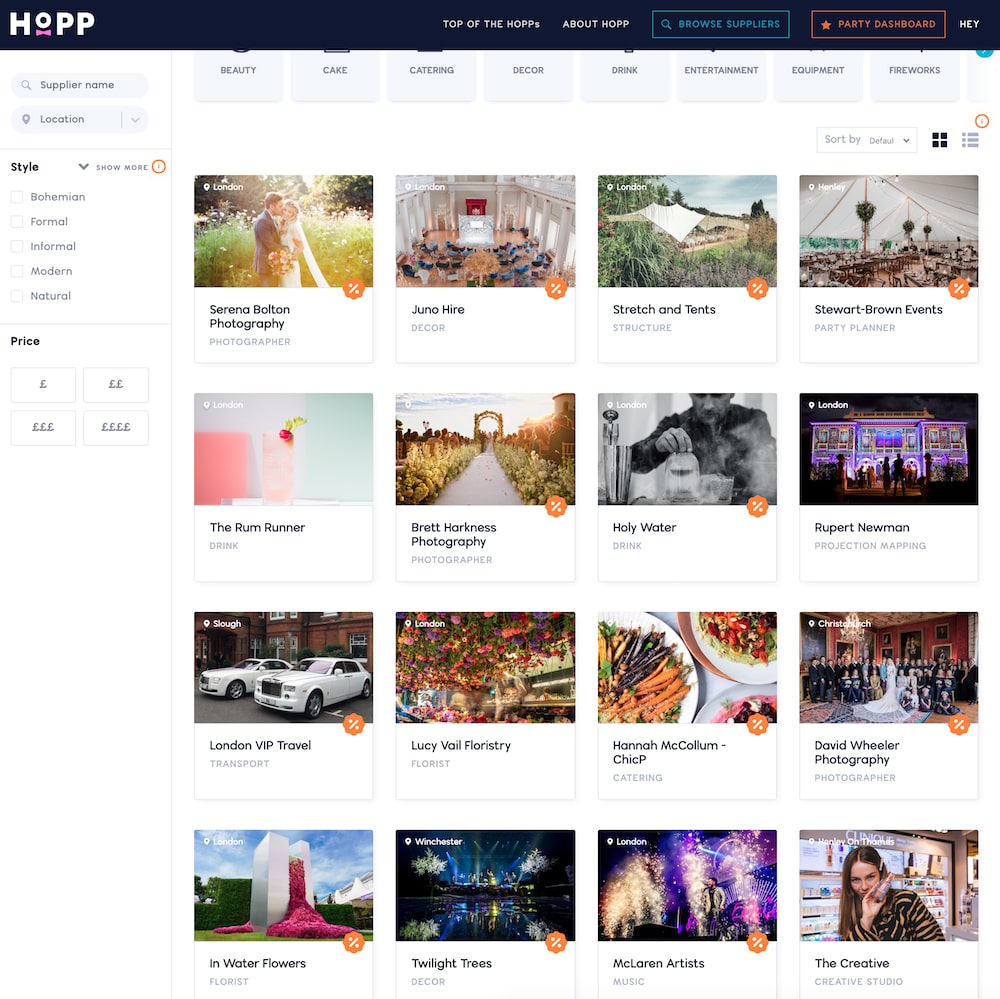Click discount badge on McLaren Artists card

(x=757, y=942)
